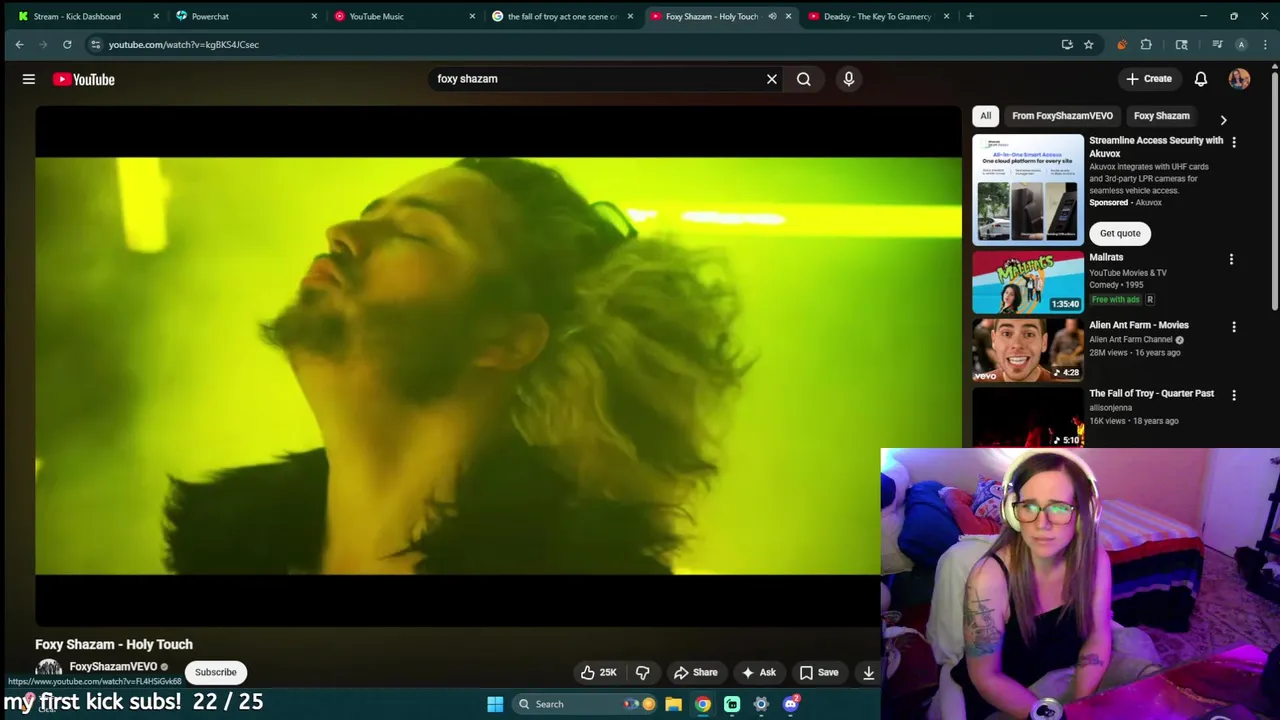Open Chrome from the taskbar

[703, 704]
